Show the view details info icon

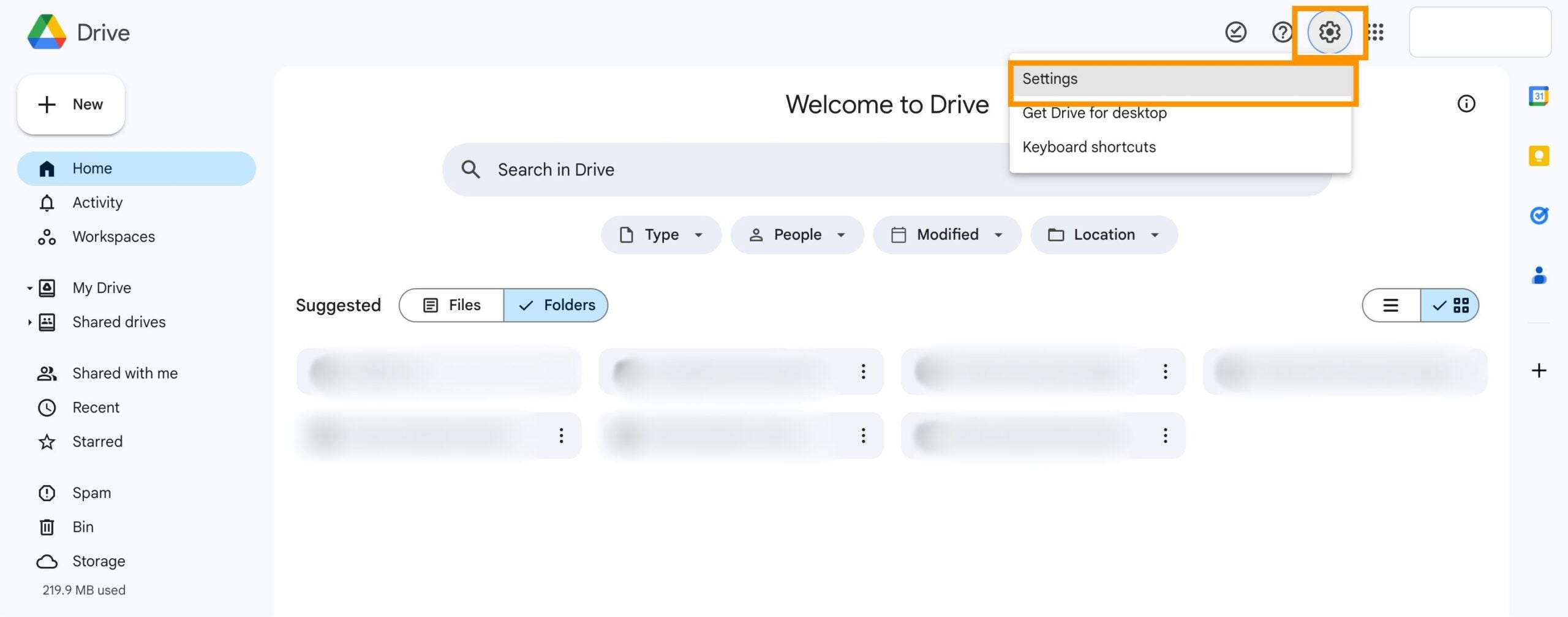pos(1466,104)
